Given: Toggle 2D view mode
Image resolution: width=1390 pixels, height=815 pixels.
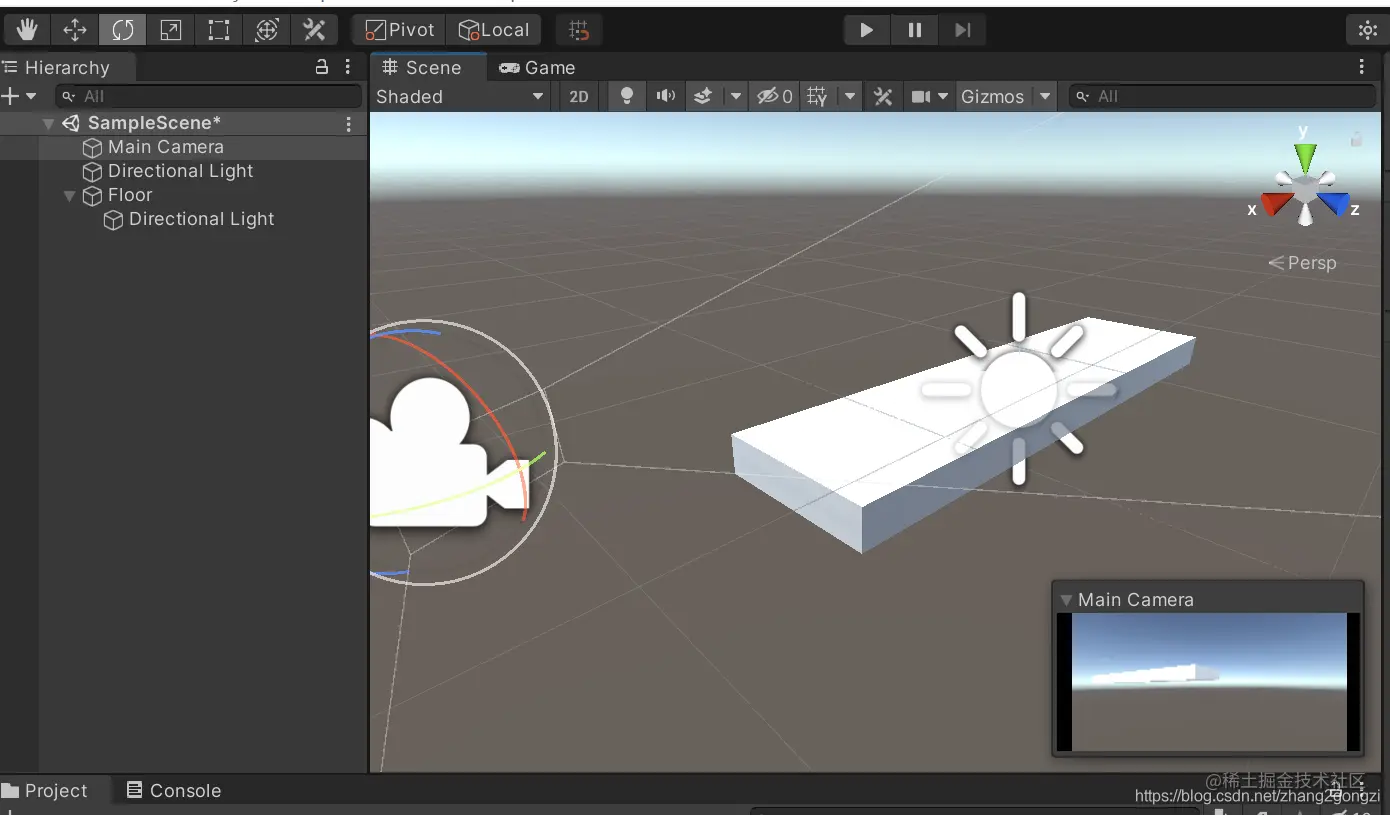Looking at the screenshot, I should 579,96.
